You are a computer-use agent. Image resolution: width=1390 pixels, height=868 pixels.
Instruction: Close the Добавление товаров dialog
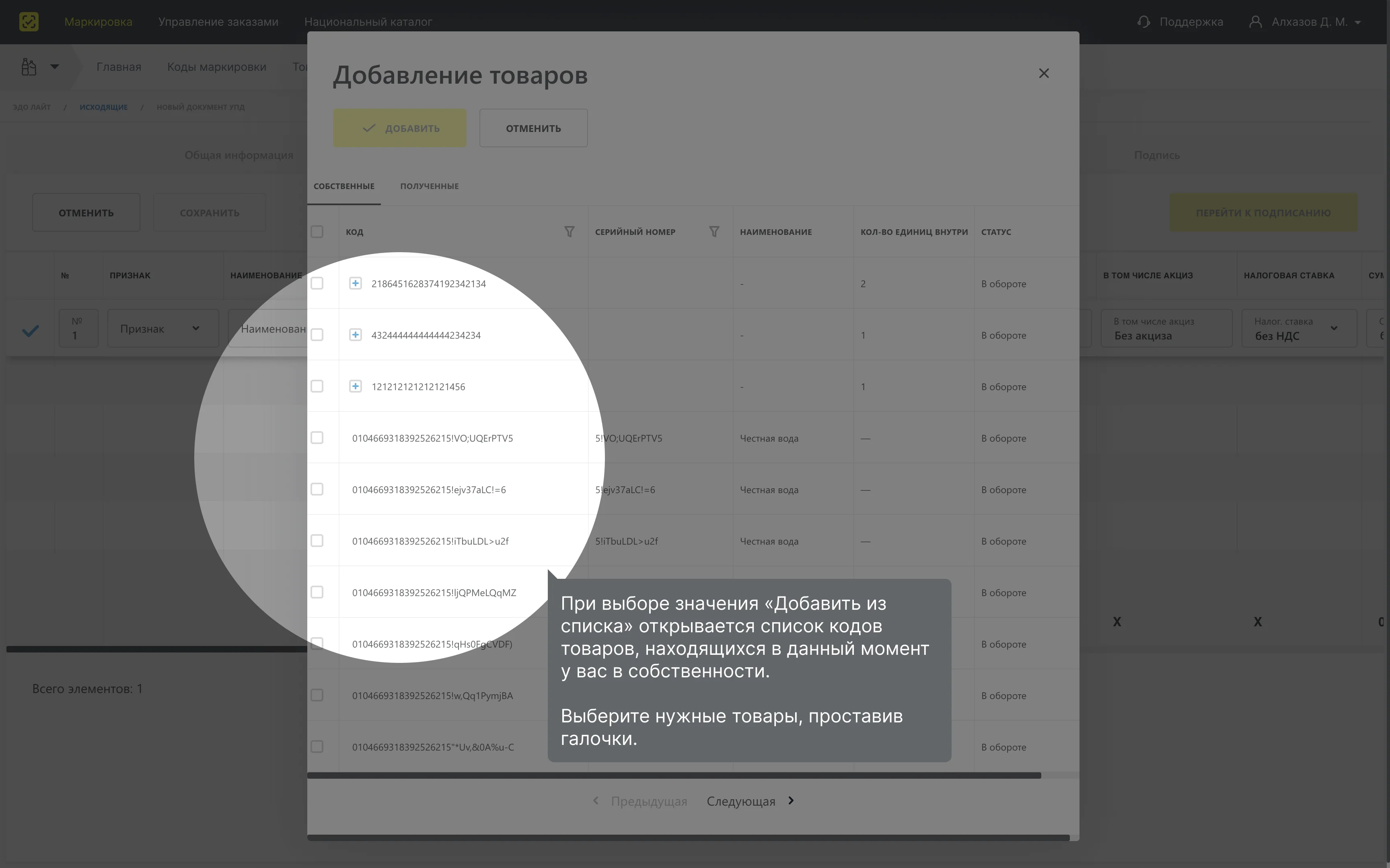[x=1043, y=74]
